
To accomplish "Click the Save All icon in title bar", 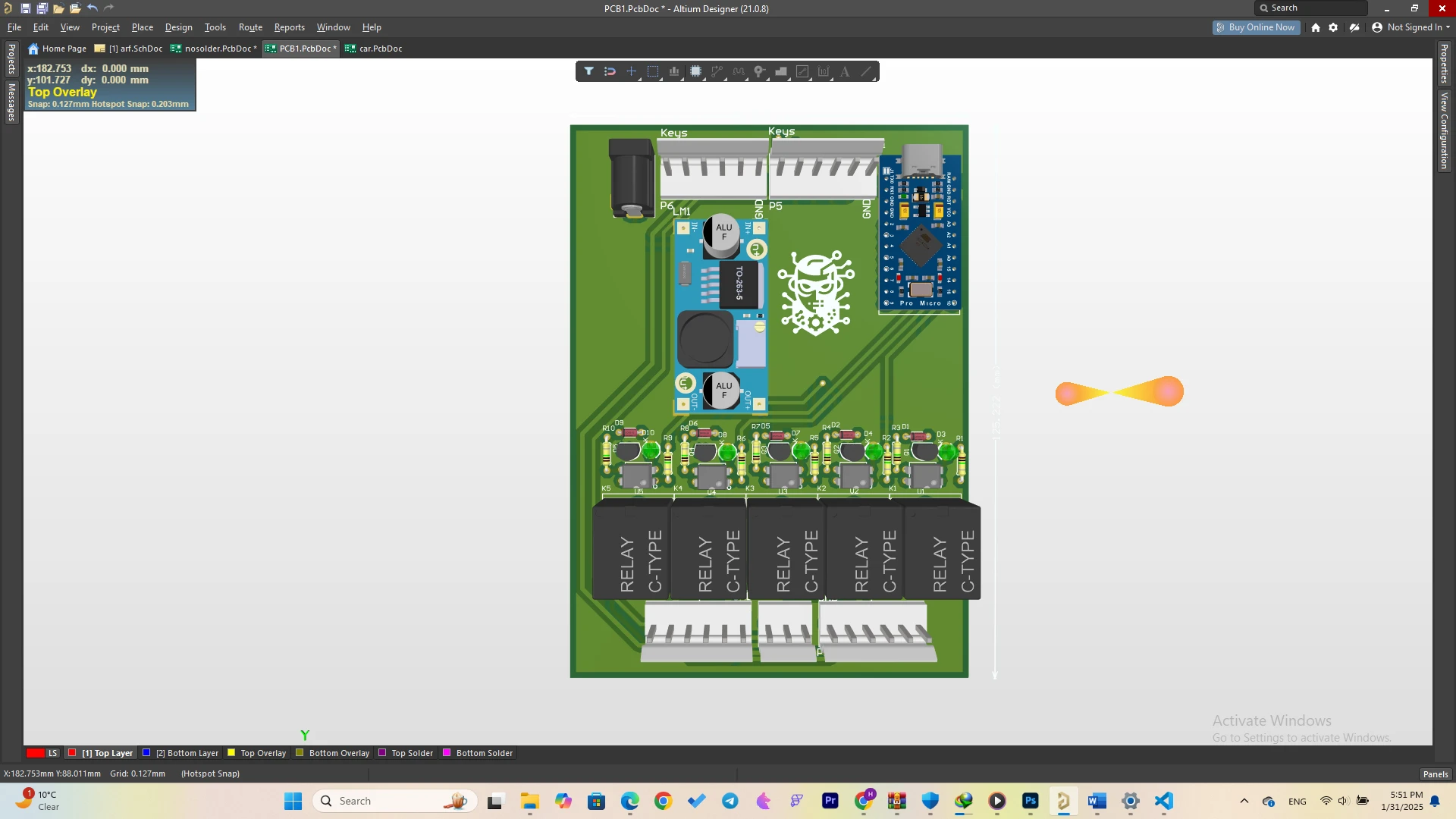I will (42, 8).
